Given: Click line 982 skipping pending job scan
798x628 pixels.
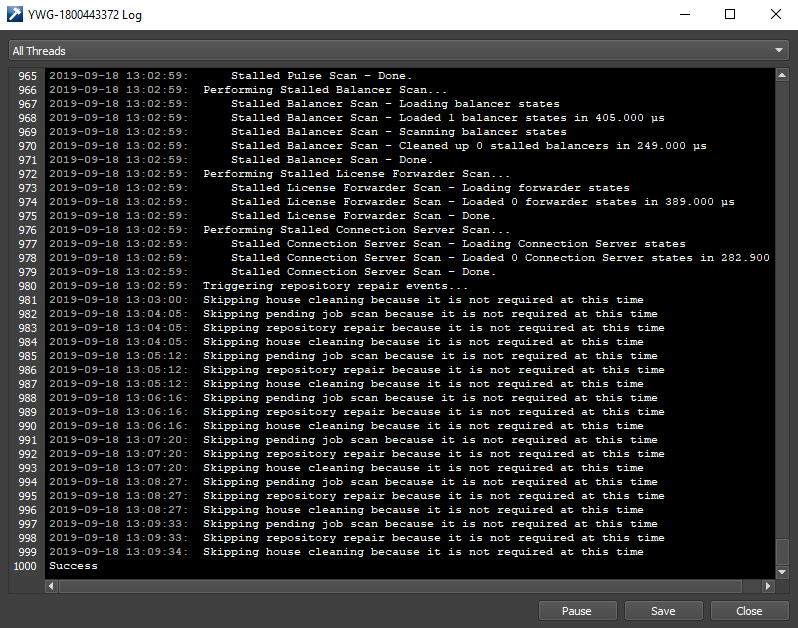Looking at the screenshot, I should (353, 314).
